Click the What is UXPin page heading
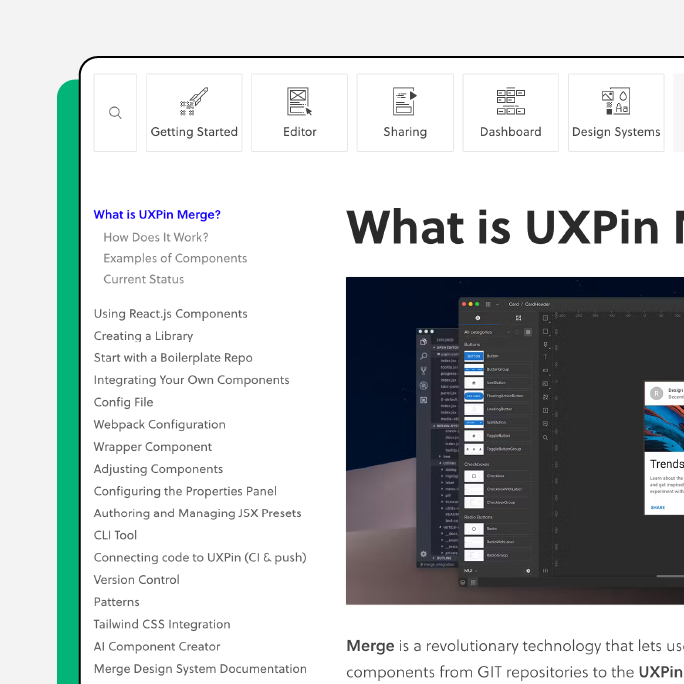This screenshot has width=684, height=684. tap(515, 228)
